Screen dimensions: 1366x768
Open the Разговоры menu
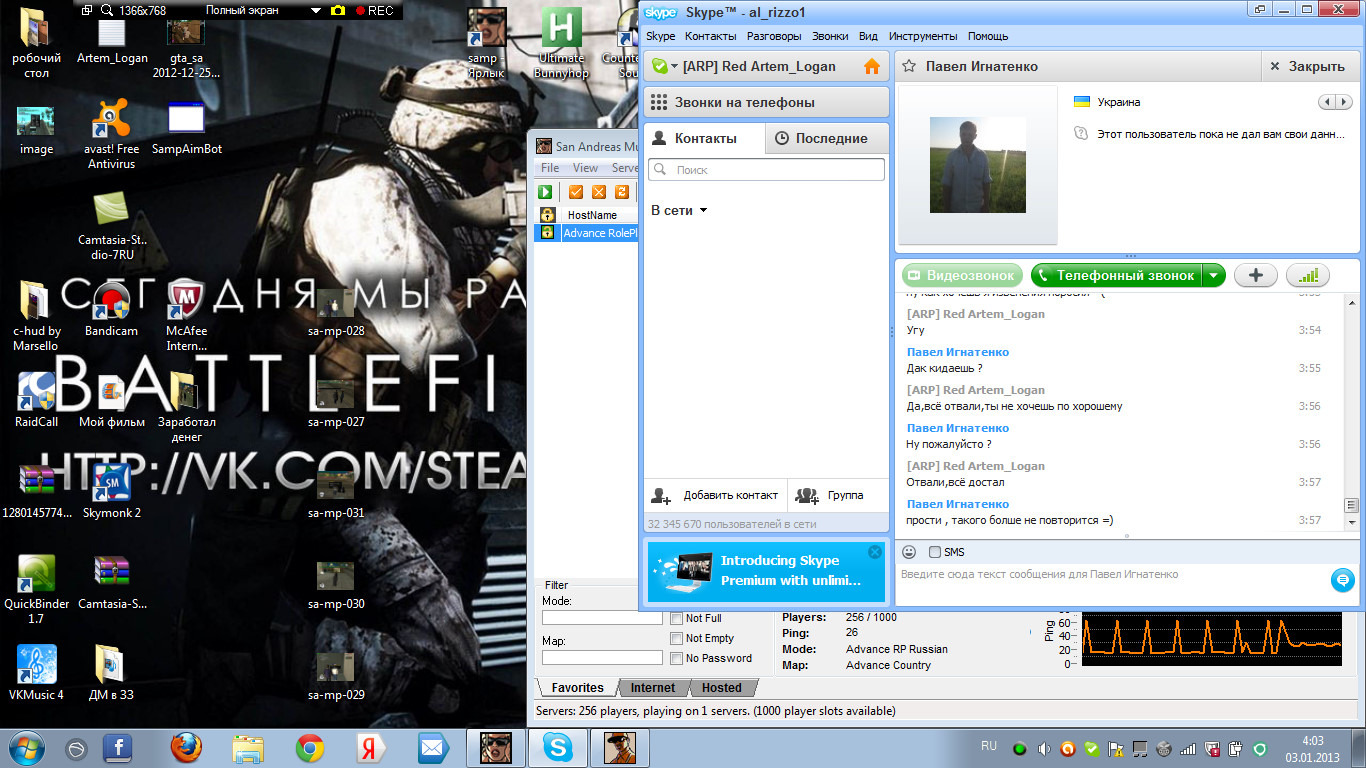click(774, 36)
